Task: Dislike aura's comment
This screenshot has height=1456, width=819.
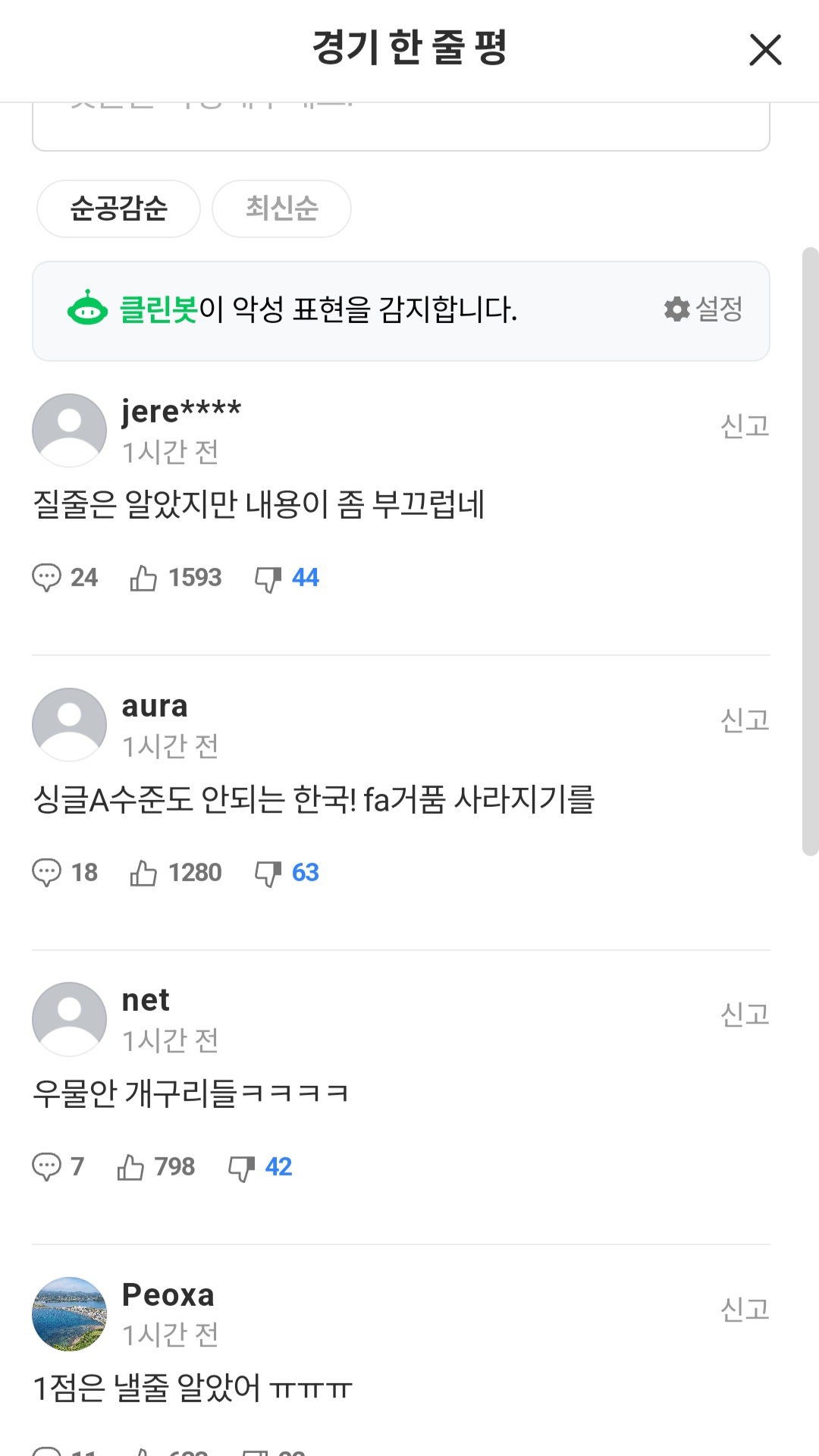Action: point(268,874)
